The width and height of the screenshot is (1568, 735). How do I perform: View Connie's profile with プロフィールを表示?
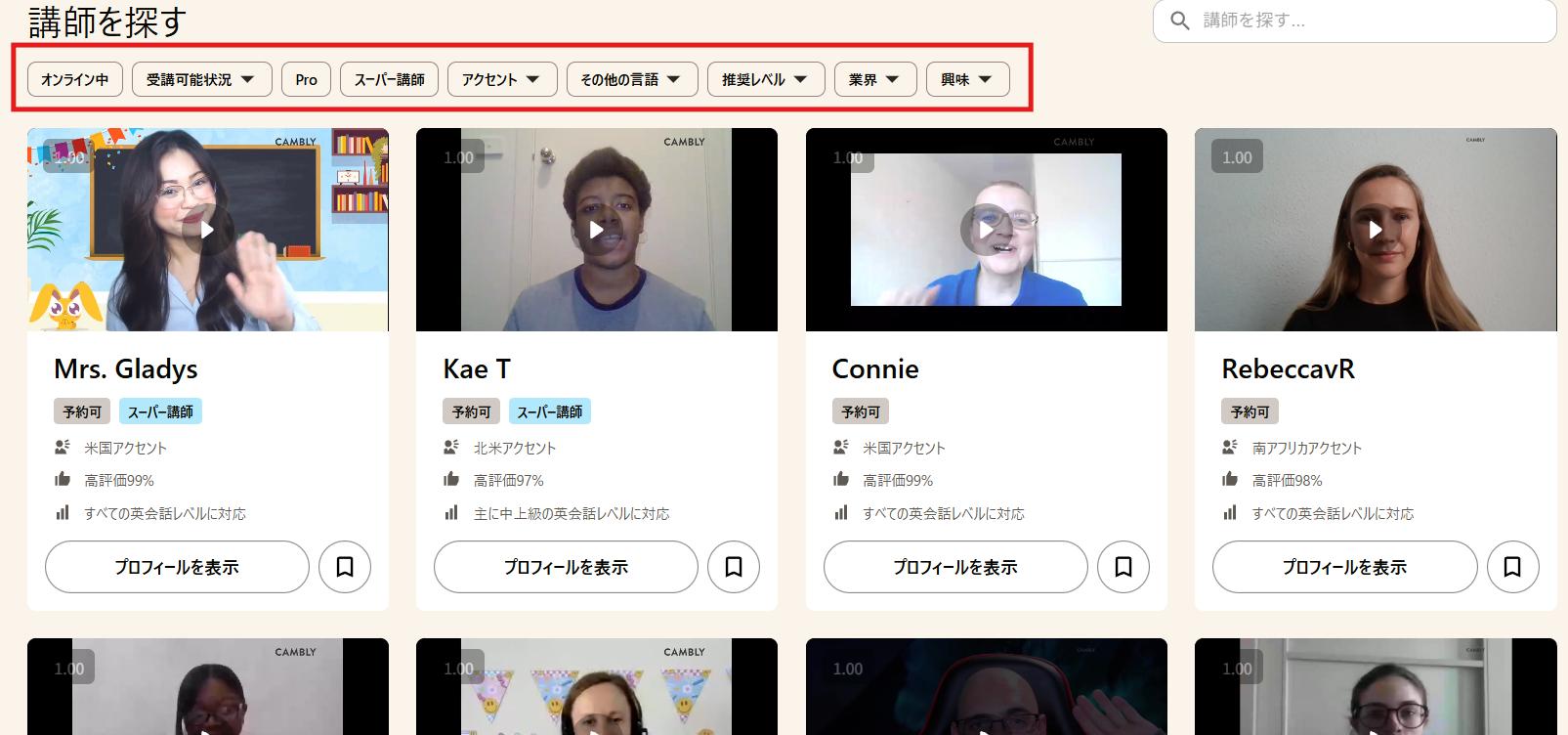point(955,567)
